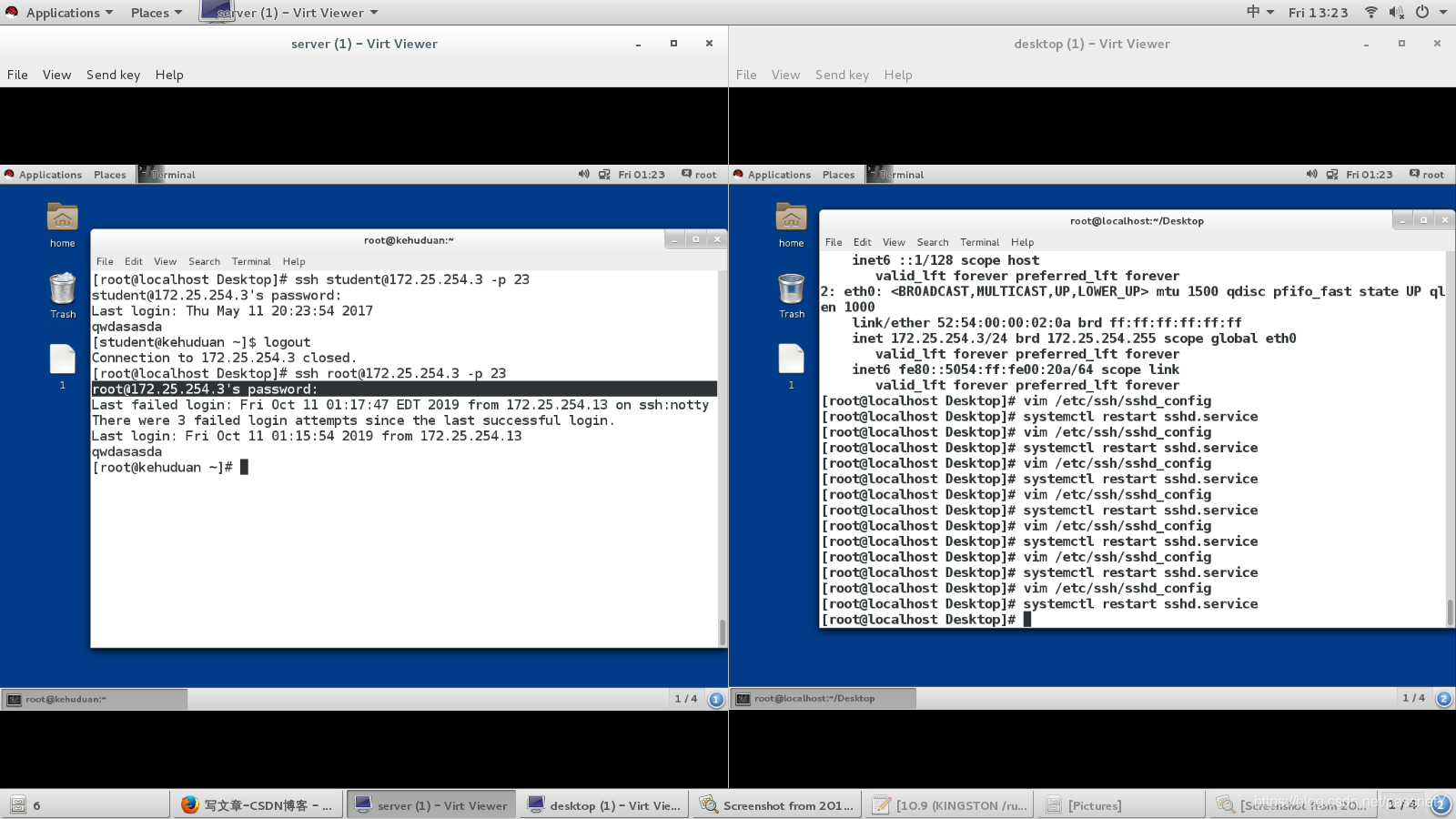Image resolution: width=1456 pixels, height=819 pixels.
Task: Click network icon in server guest panel
Action: tap(604, 174)
